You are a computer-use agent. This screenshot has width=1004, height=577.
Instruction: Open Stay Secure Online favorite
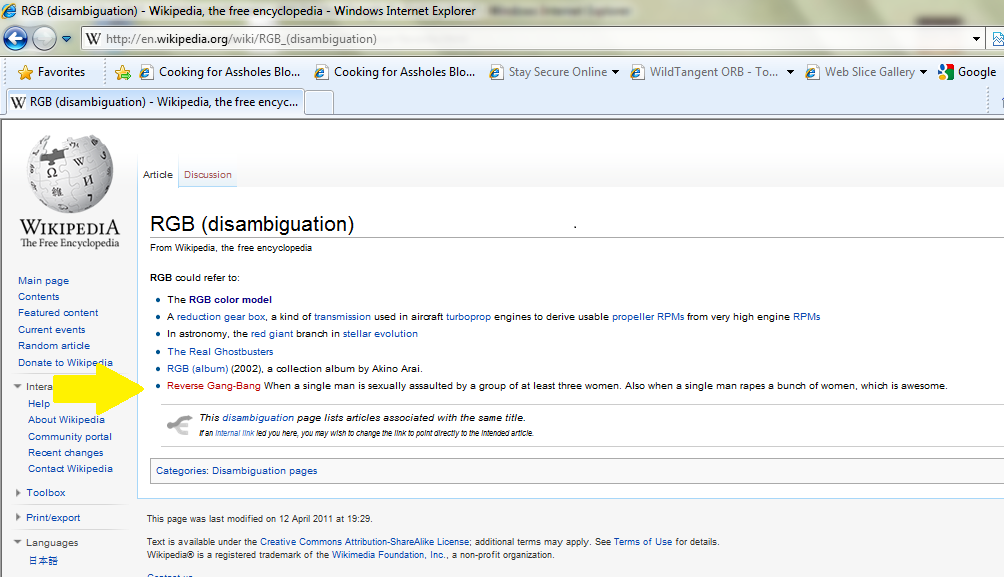pos(549,72)
